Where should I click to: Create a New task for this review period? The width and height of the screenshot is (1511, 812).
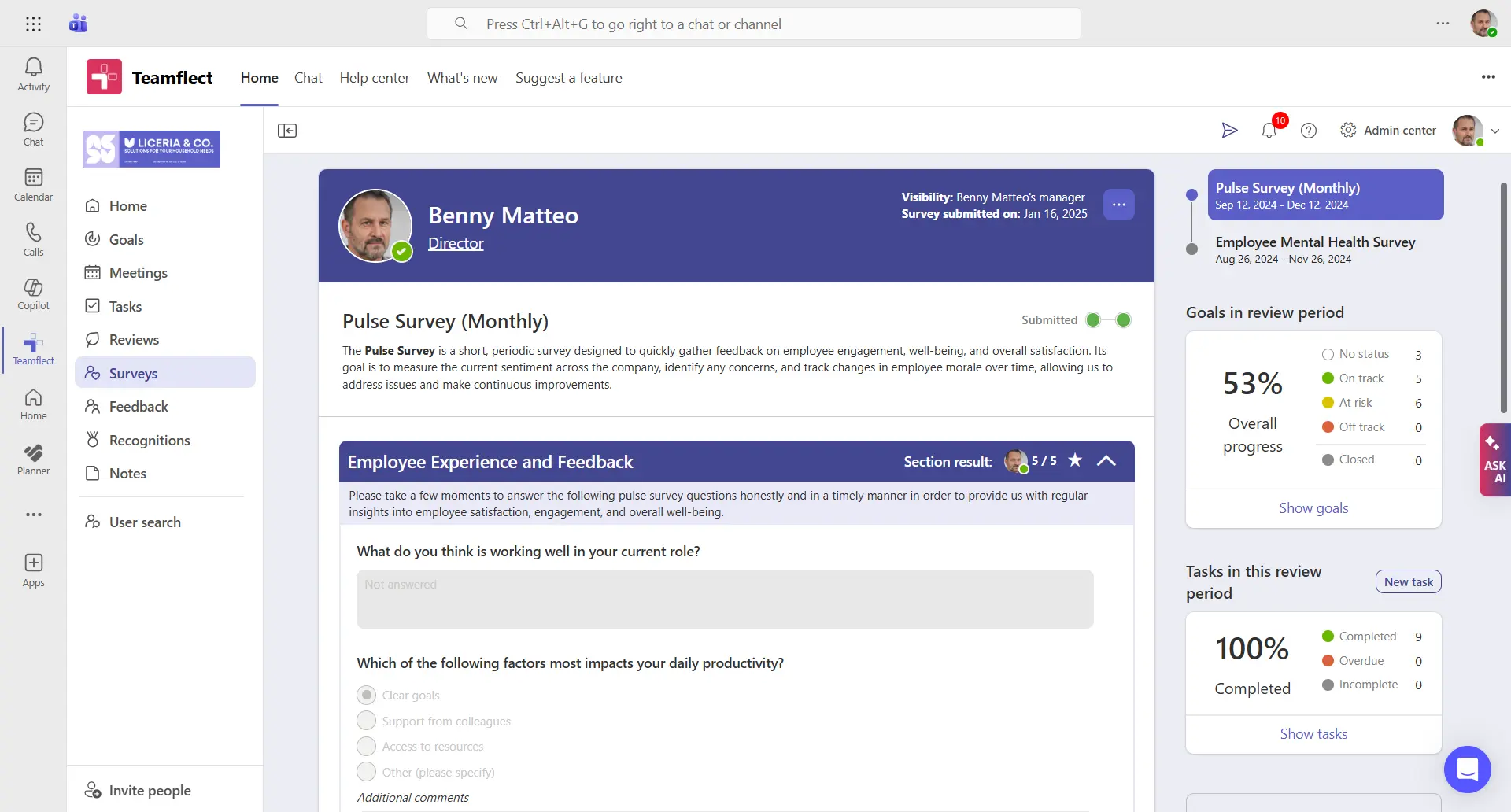click(x=1407, y=581)
